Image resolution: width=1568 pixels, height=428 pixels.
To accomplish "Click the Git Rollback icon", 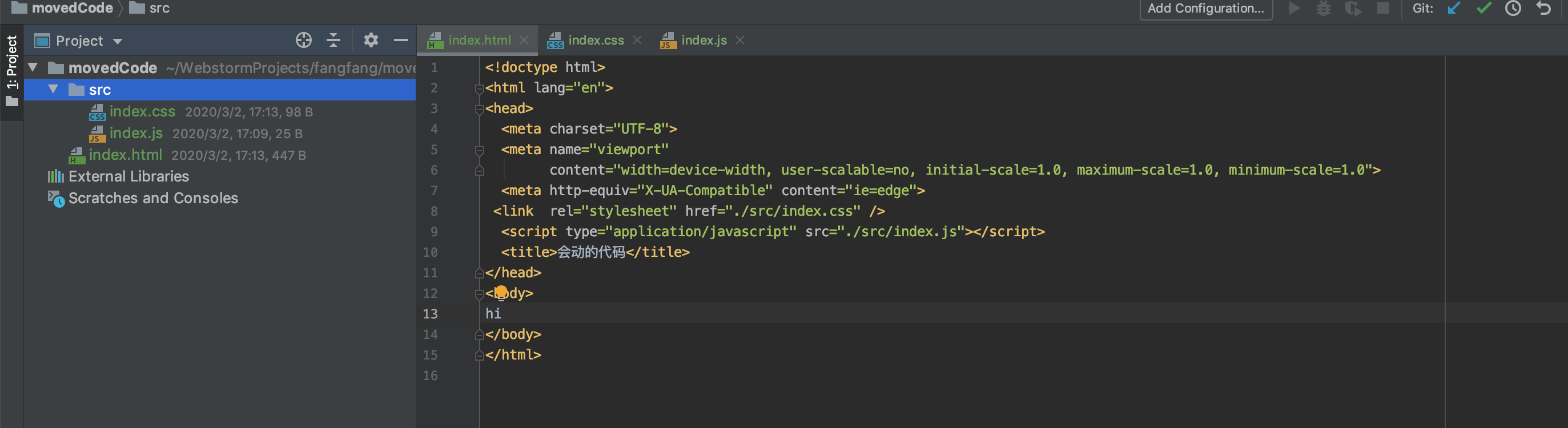I will click(x=1543, y=9).
